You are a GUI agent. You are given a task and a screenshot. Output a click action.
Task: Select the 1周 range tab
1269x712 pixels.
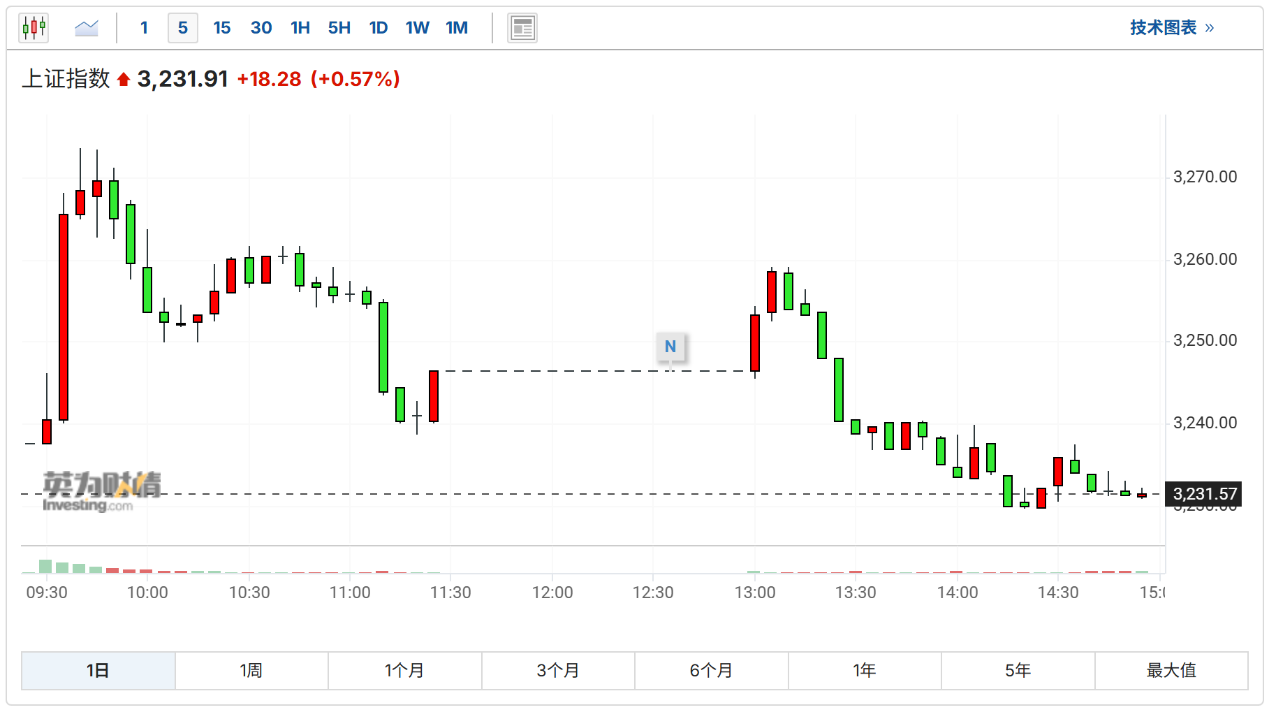pyautogui.click(x=251, y=670)
